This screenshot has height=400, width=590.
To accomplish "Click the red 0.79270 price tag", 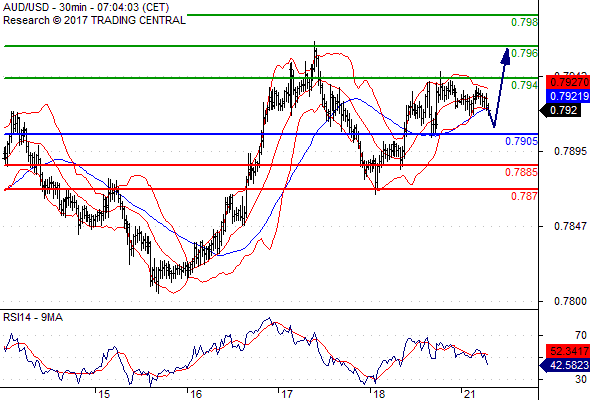I will (567, 82).
